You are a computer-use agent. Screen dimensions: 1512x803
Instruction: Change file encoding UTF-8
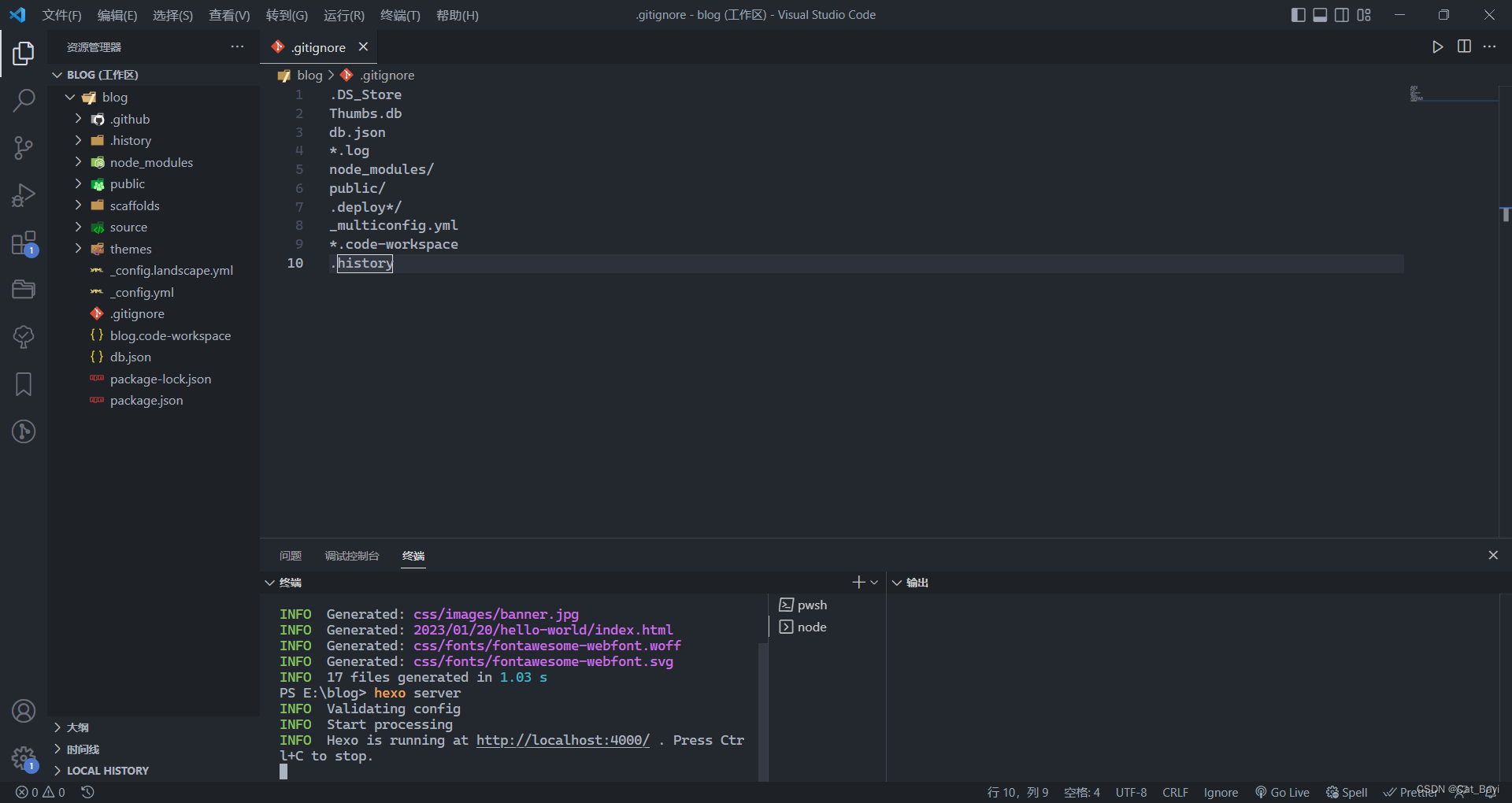tap(1131, 792)
